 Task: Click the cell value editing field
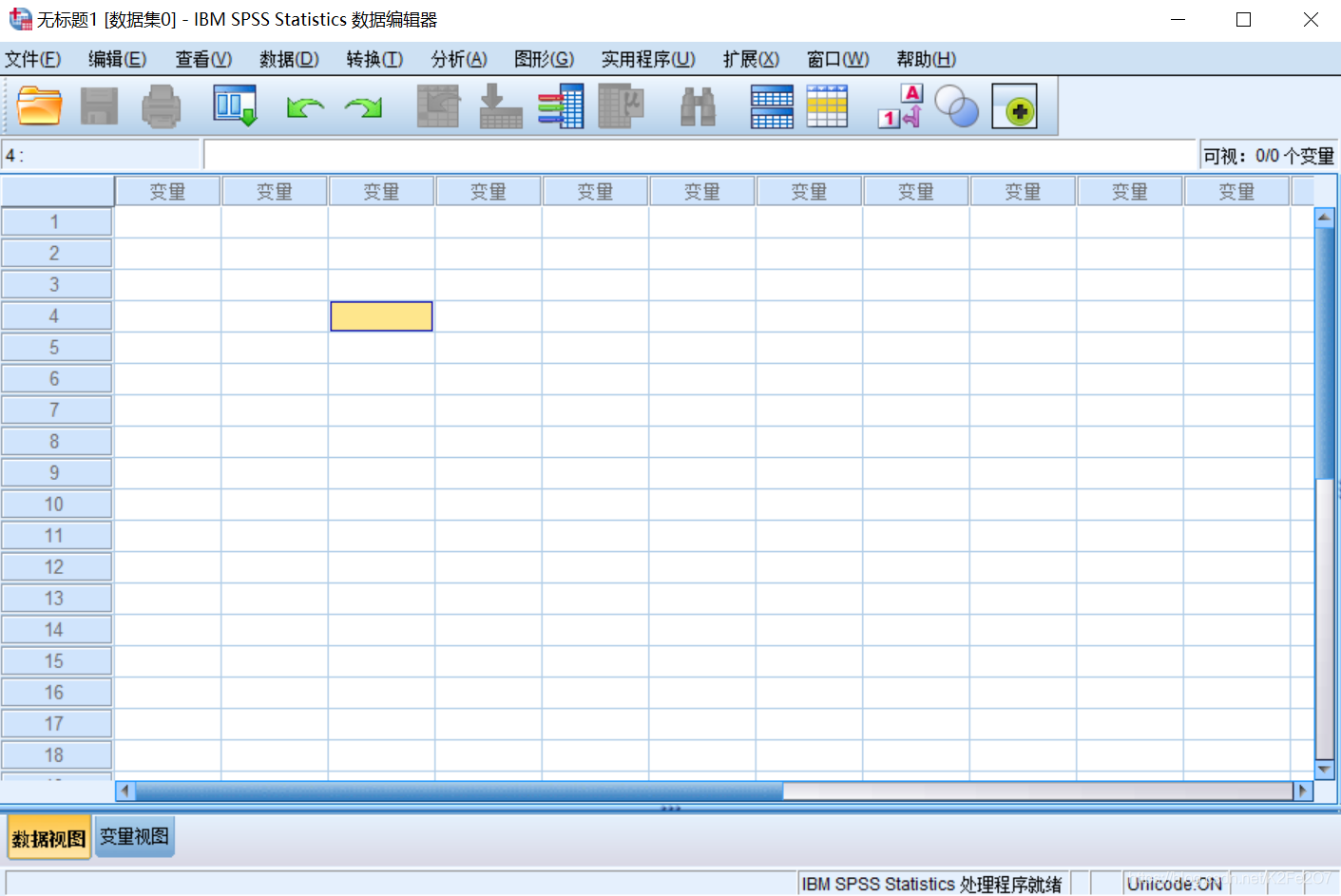point(699,155)
